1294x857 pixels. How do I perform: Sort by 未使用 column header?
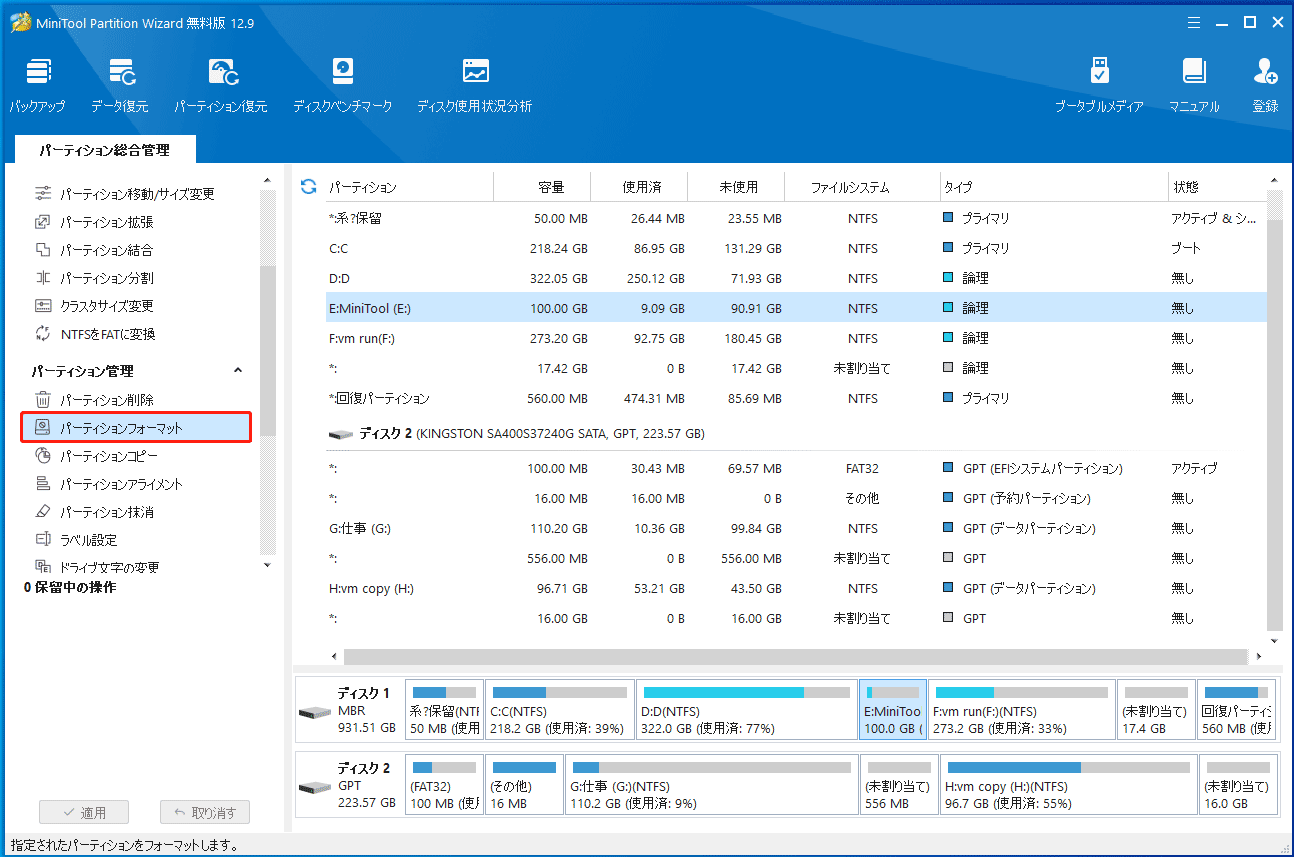[x=737, y=187]
